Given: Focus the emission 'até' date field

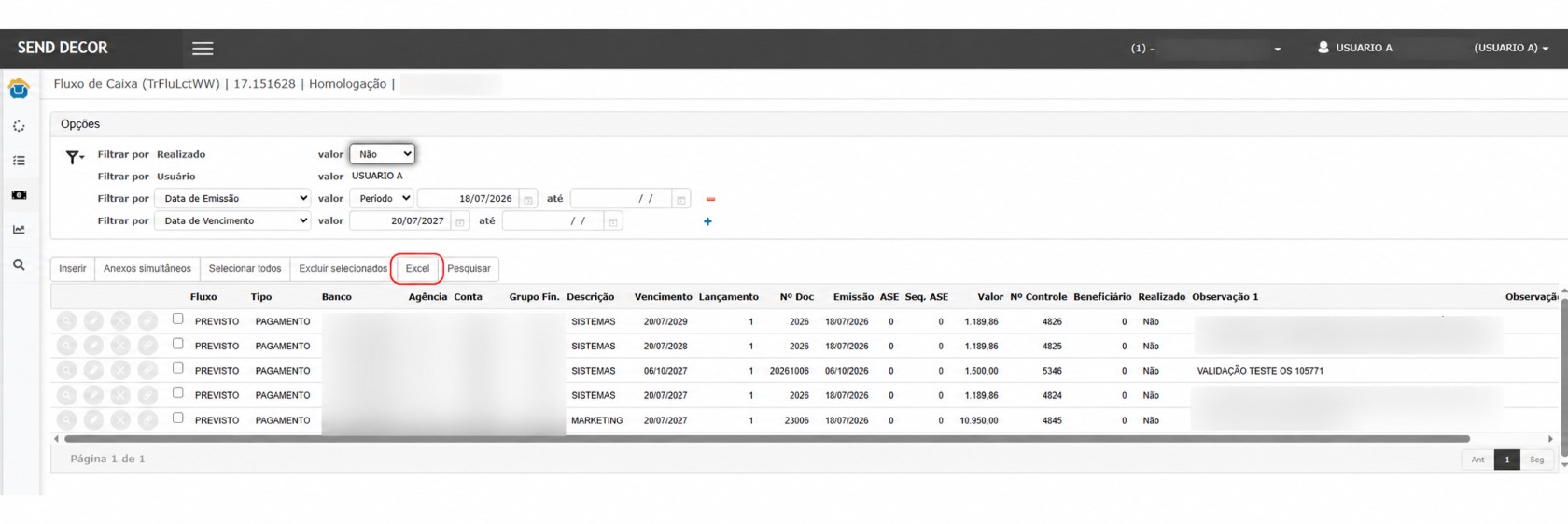Looking at the screenshot, I should (x=621, y=199).
